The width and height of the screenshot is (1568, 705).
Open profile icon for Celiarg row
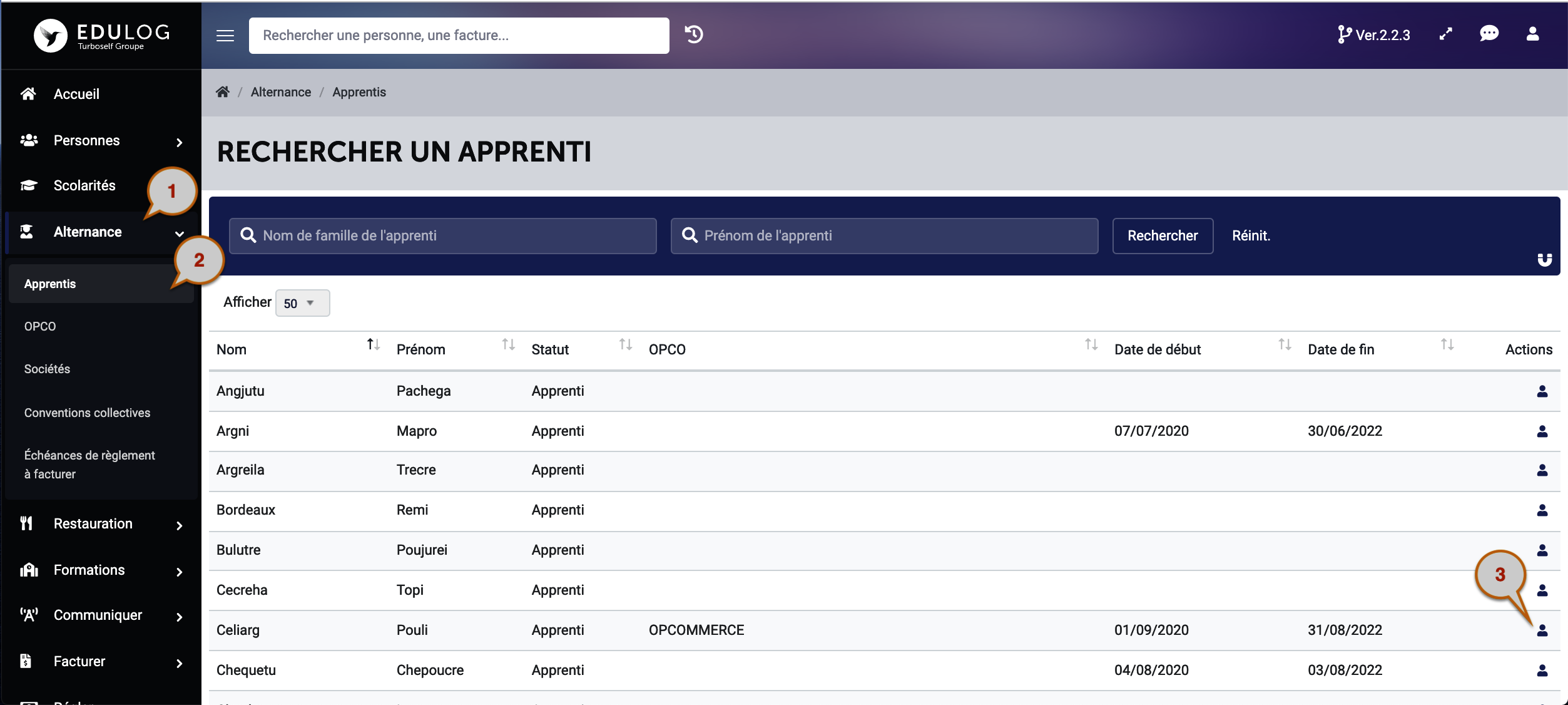point(1542,630)
